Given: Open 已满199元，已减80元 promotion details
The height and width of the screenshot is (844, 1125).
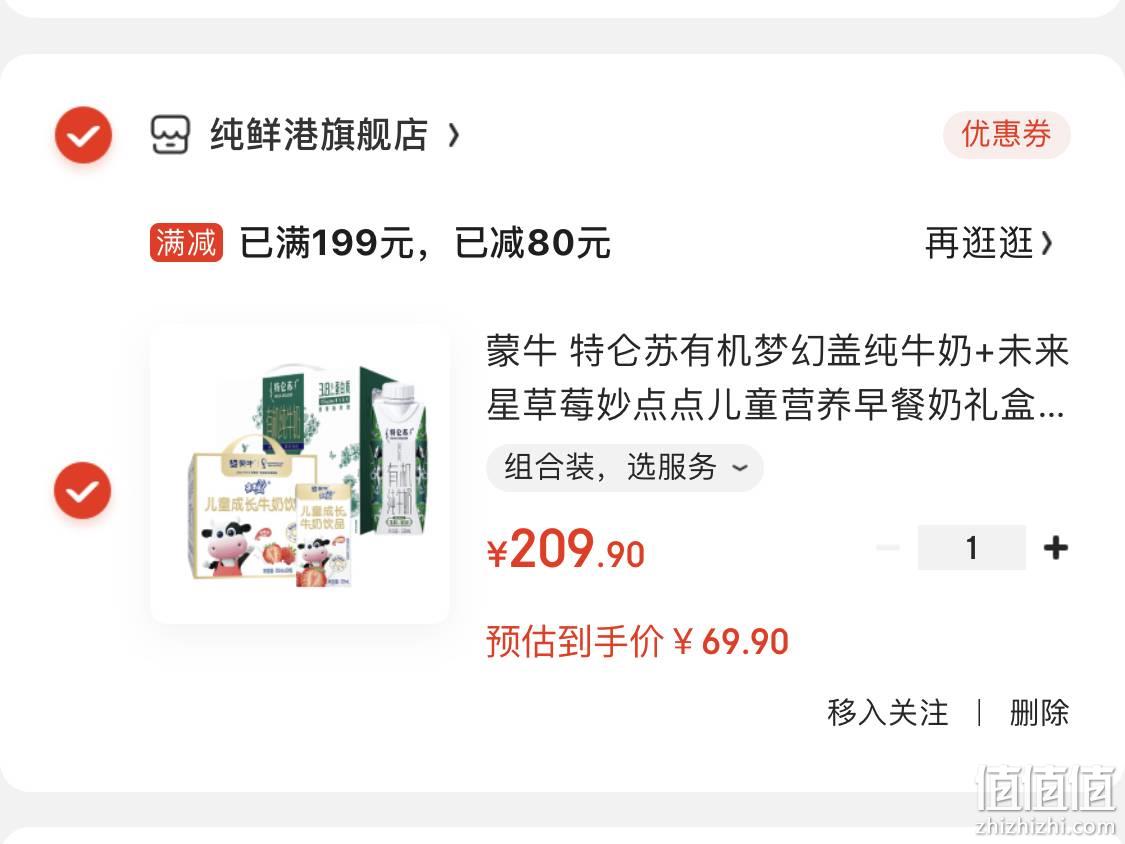Looking at the screenshot, I should (x=425, y=243).
